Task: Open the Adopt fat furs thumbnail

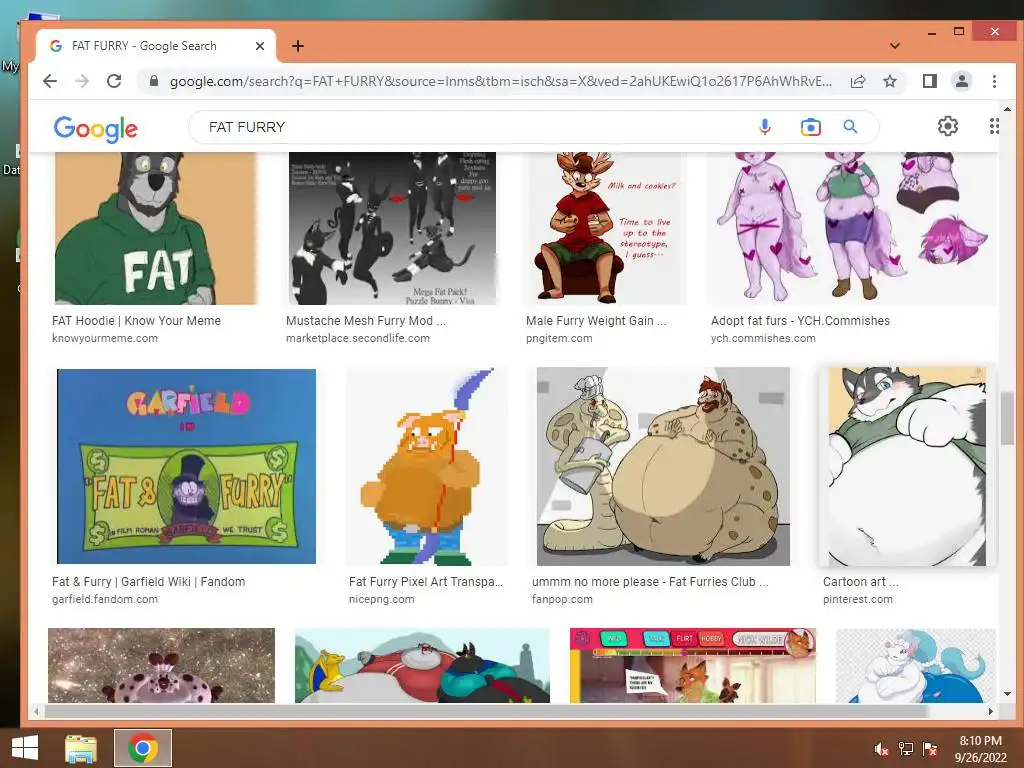Action: 851,229
